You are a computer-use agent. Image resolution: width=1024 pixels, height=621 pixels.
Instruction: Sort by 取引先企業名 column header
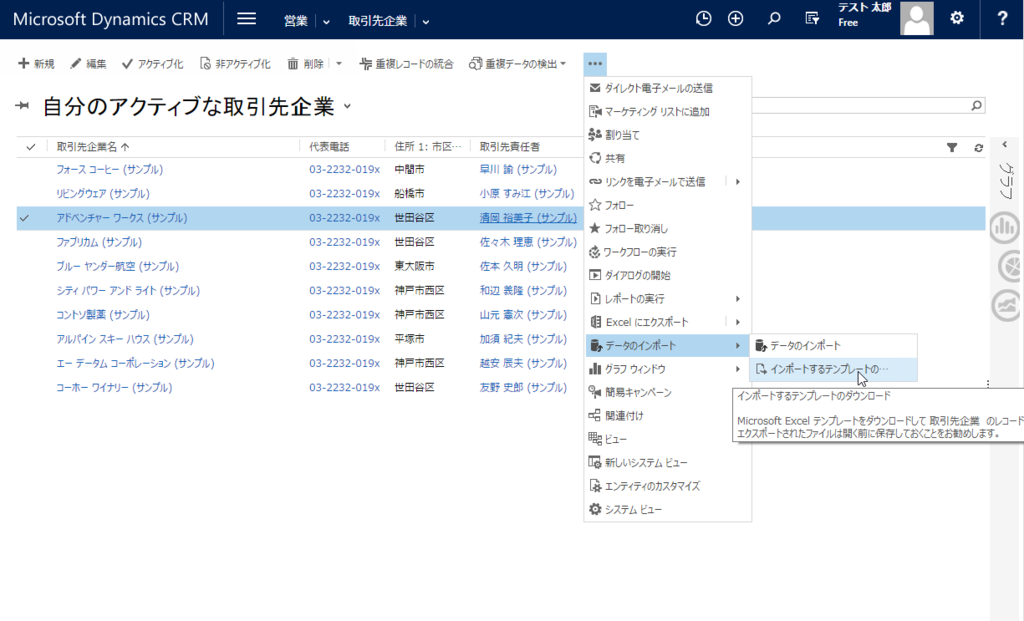tap(93, 147)
